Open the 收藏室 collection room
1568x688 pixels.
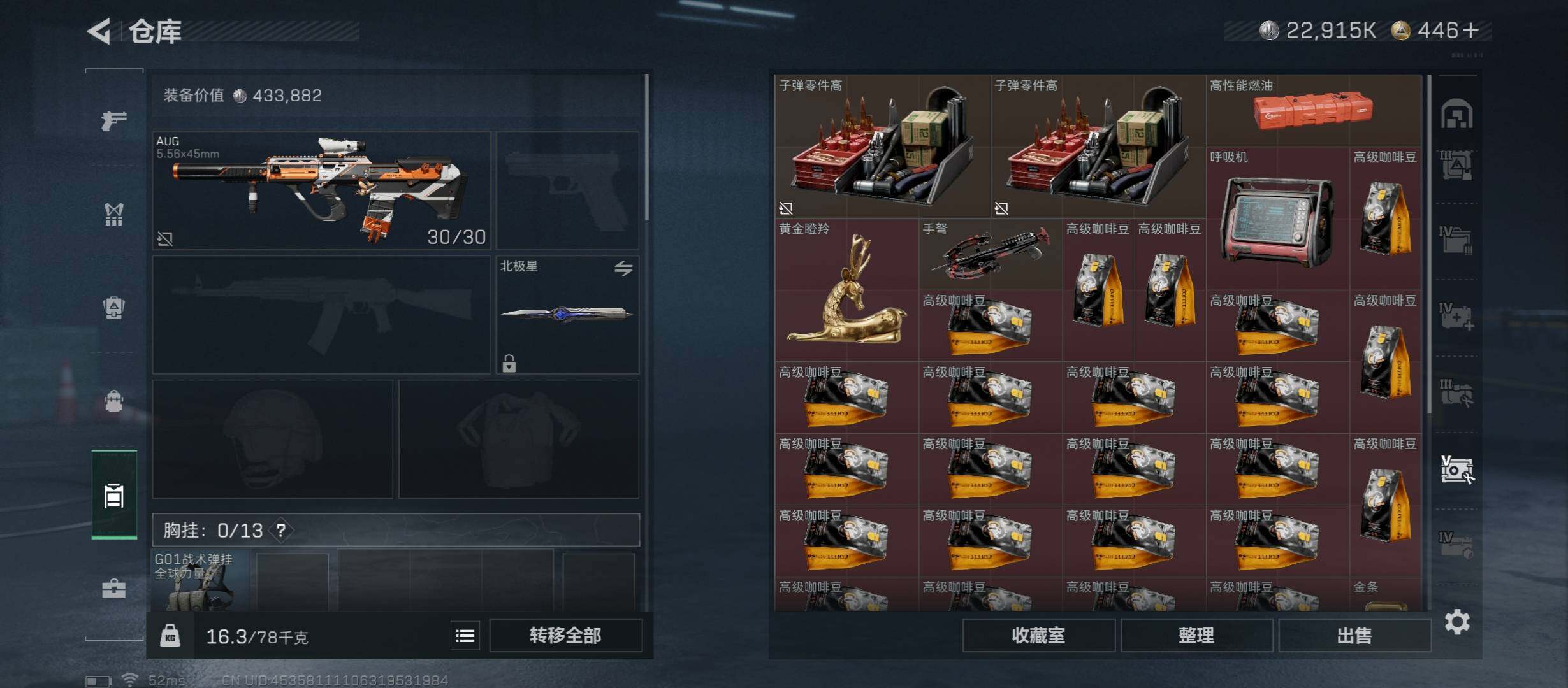[1038, 636]
